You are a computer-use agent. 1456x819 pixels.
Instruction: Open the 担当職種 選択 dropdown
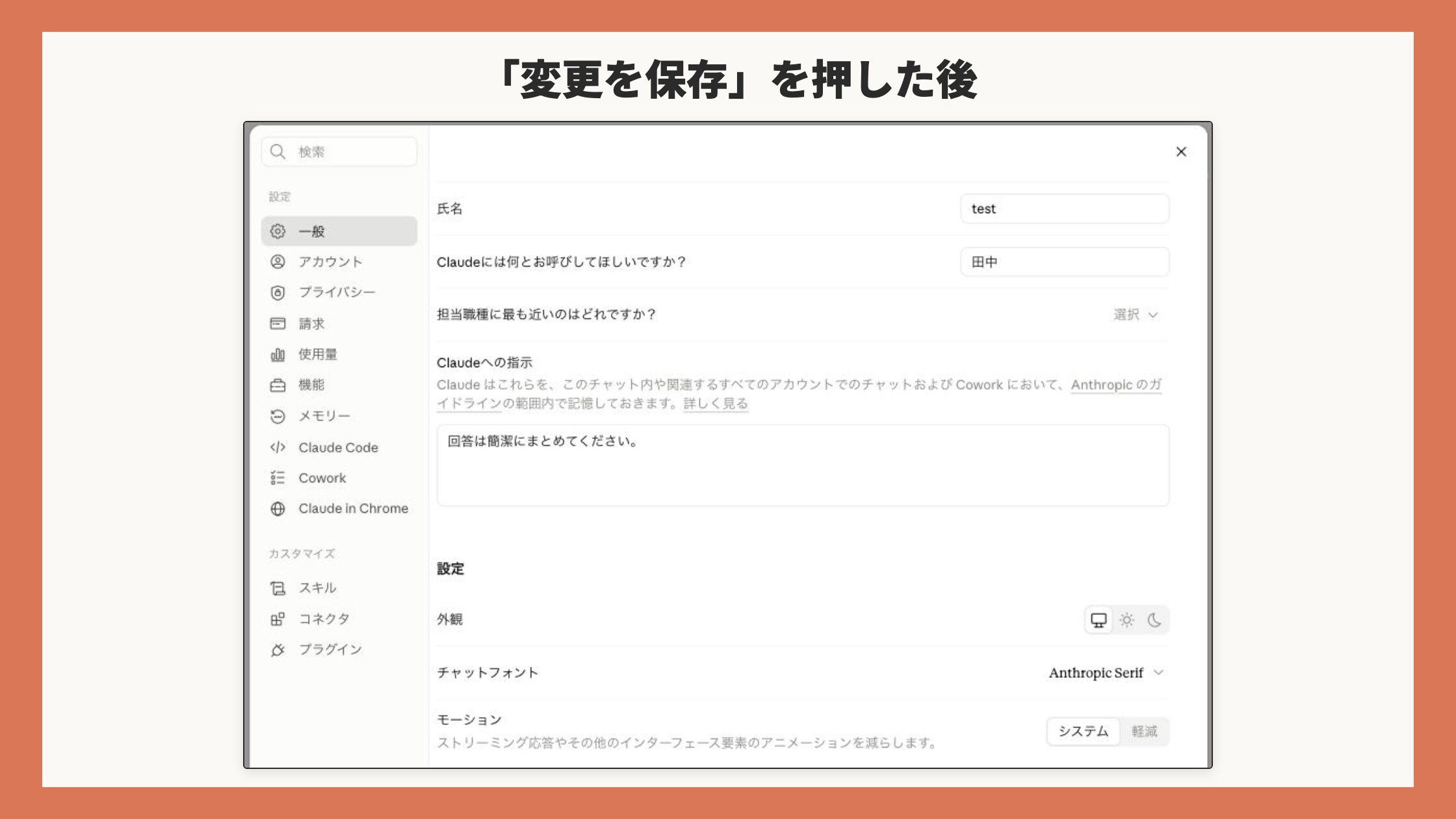(x=1135, y=315)
